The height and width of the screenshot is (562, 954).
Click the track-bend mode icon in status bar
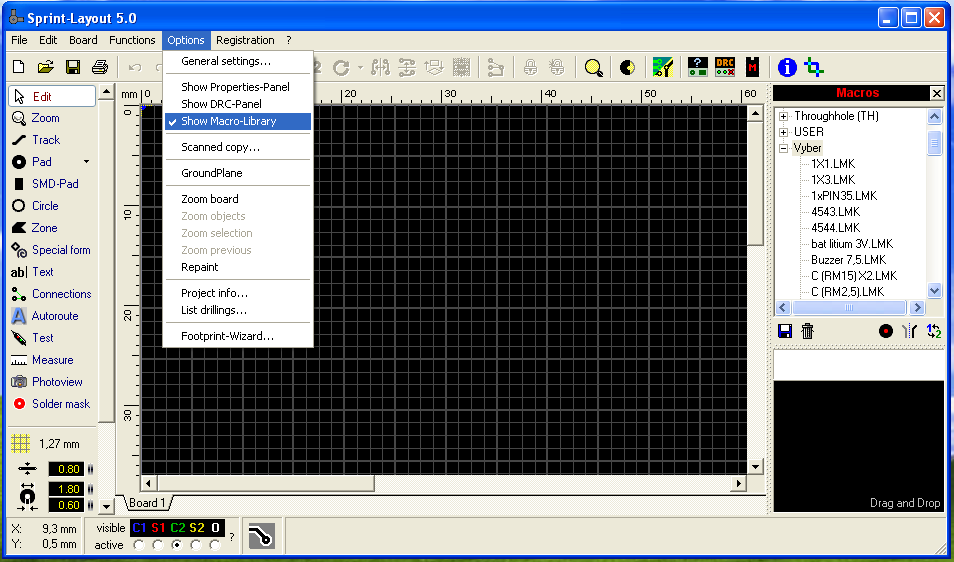[x=262, y=536]
